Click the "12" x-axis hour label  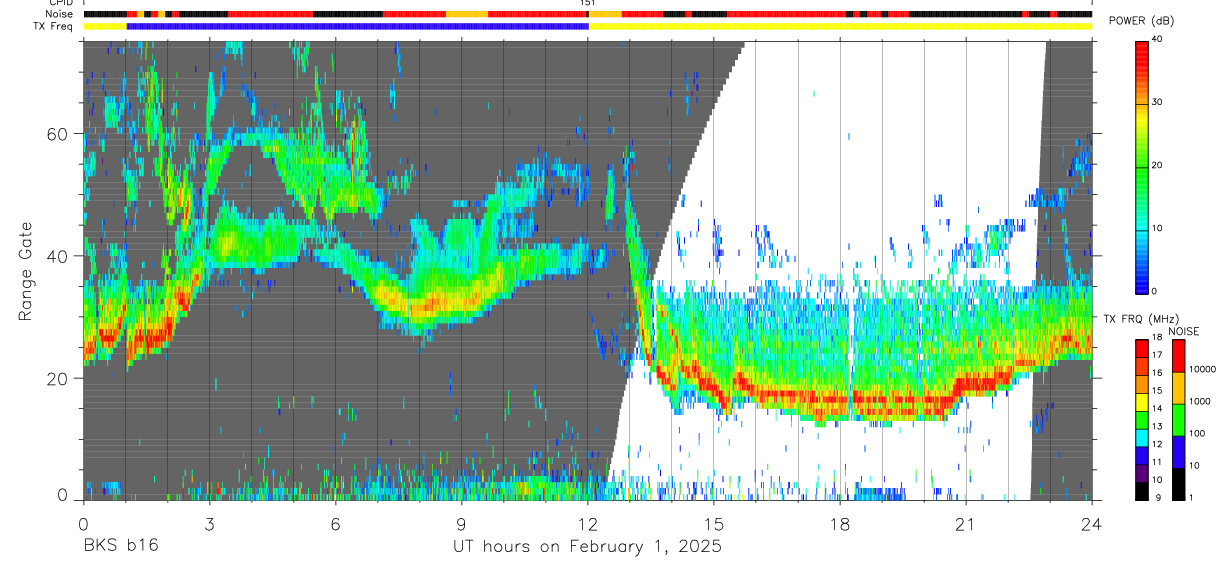[x=587, y=524]
